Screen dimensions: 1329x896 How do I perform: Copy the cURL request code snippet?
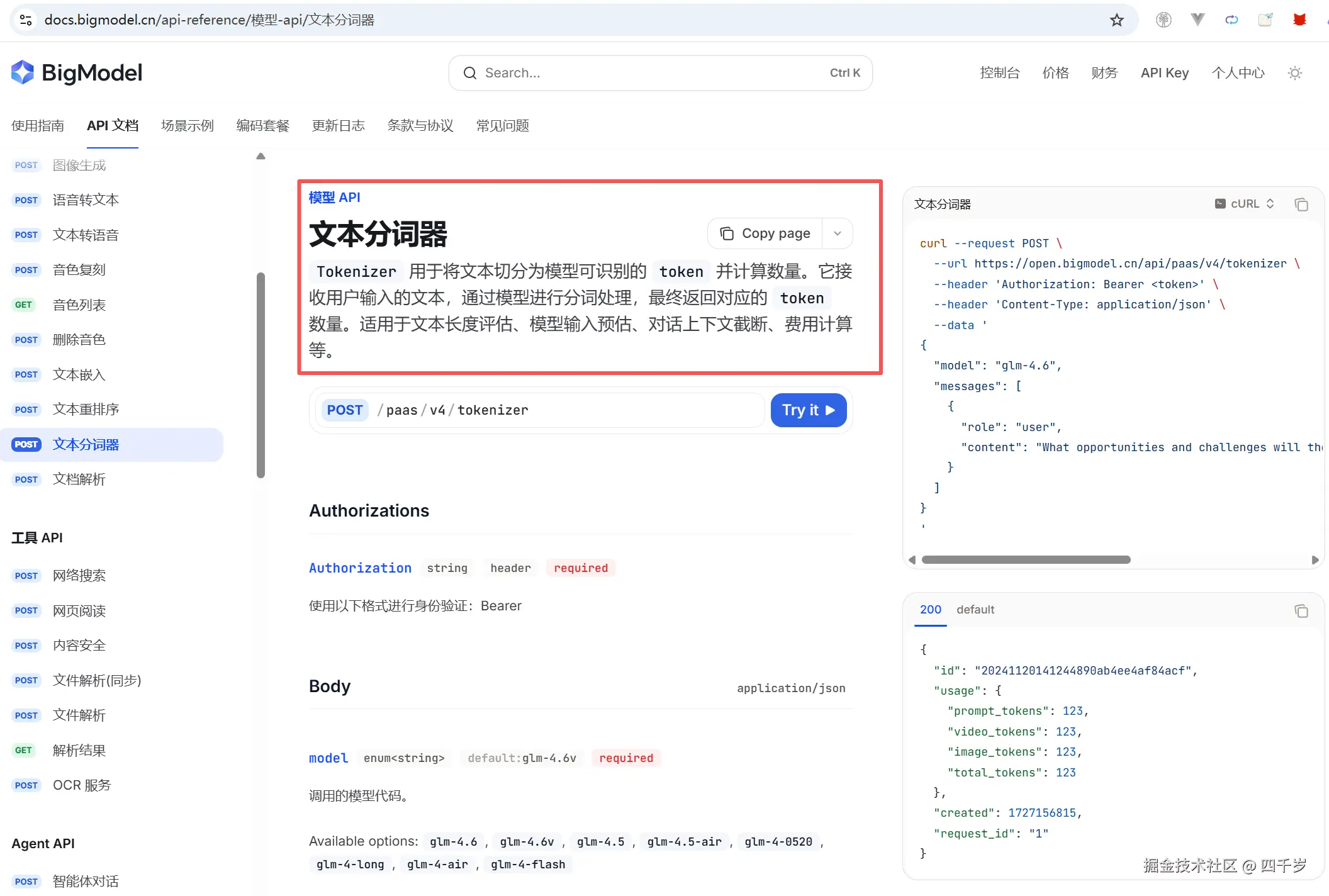coord(1301,204)
